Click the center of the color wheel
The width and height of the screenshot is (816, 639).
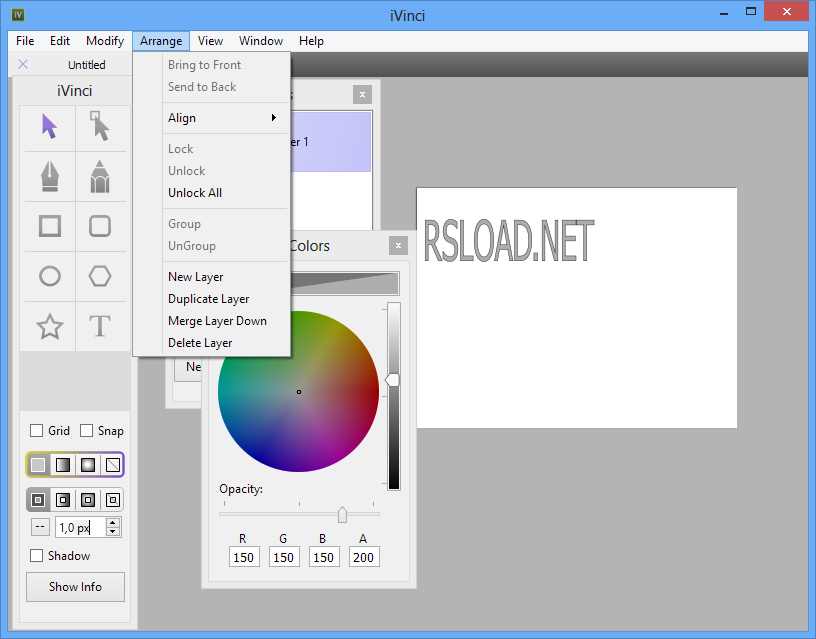[x=299, y=392]
